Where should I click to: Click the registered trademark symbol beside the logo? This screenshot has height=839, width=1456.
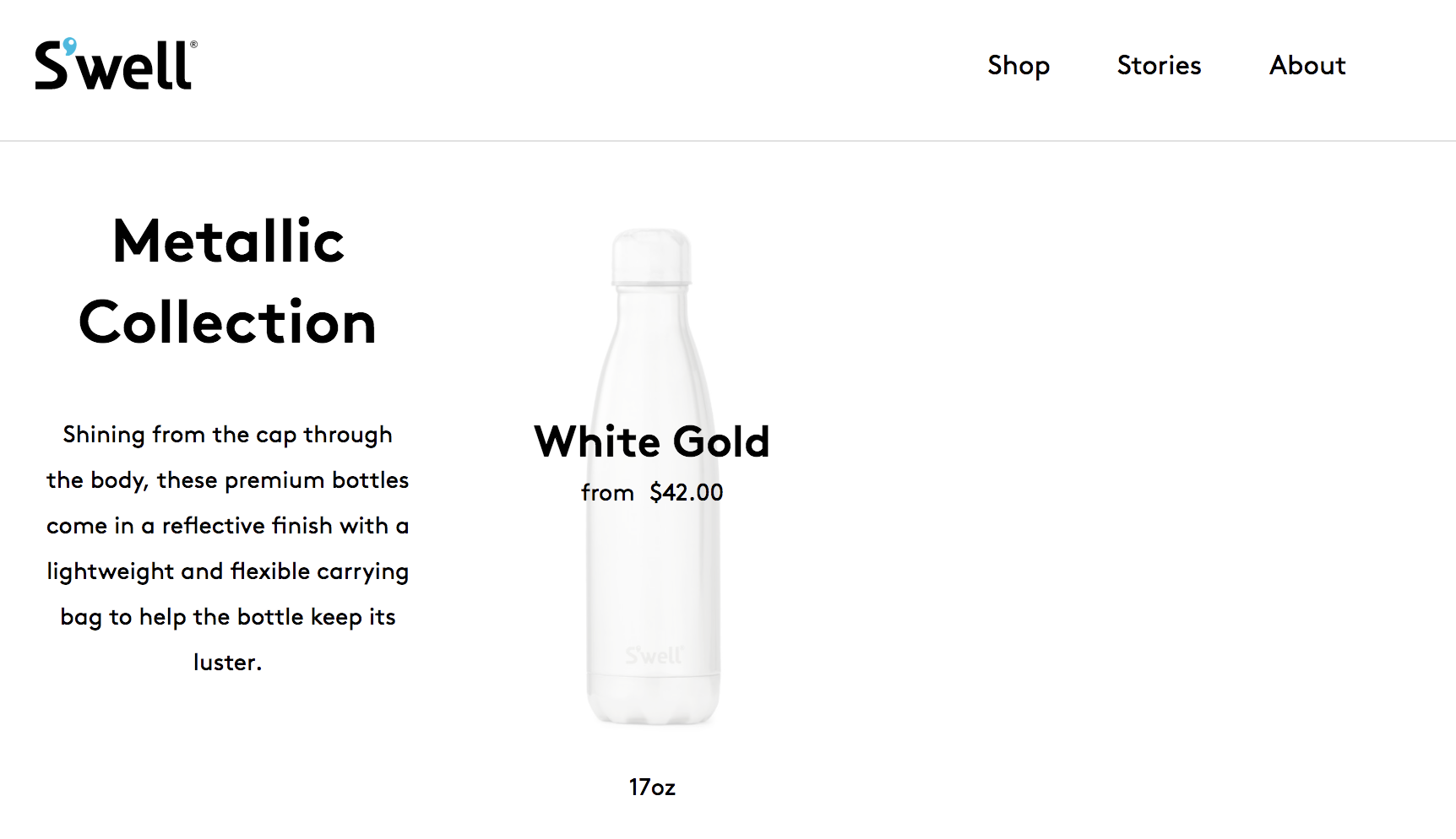pos(194,45)
